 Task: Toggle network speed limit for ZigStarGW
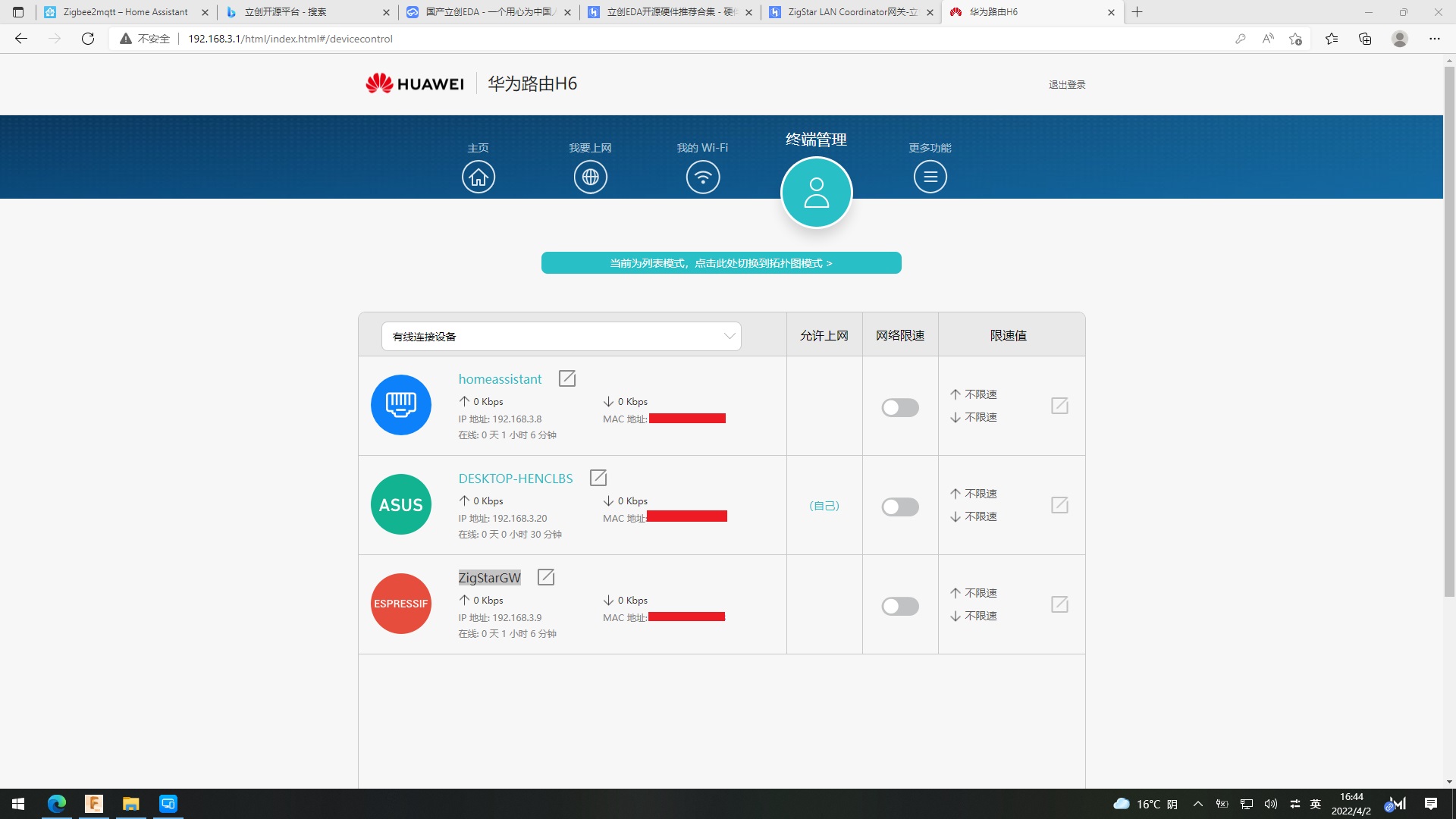899,607
